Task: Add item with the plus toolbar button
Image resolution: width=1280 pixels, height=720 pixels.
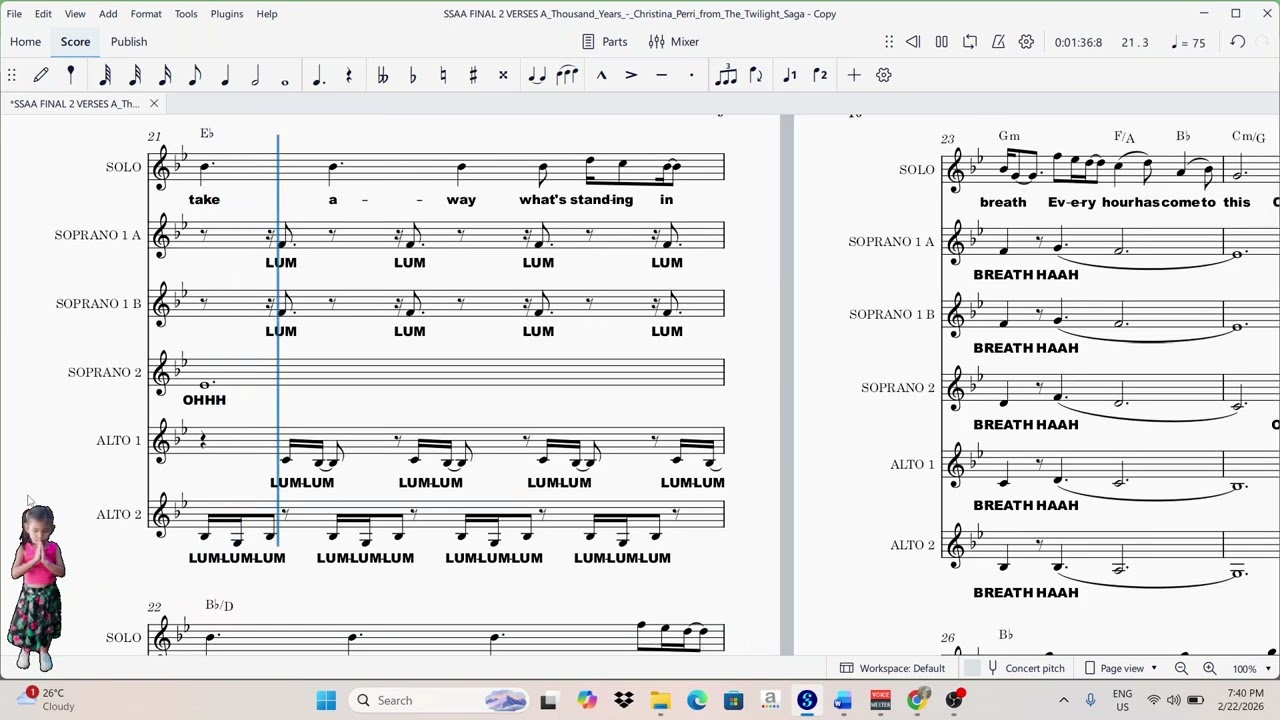Action: pos(854,75)
